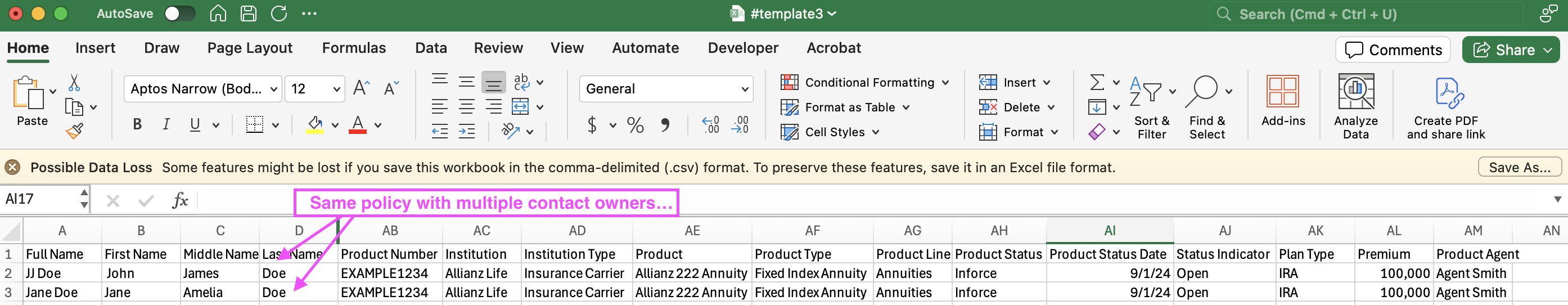This screenshot has height=305, width=1568.
Task: Click the Home icon in title bar
Action: [218, 14]
